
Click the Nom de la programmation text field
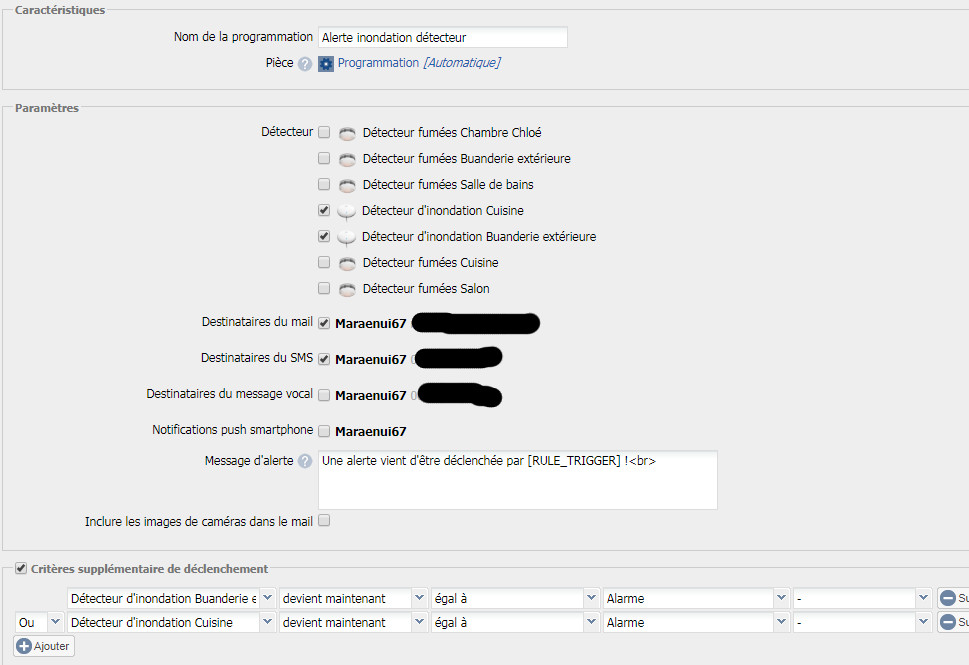click(x=442, y=37)
